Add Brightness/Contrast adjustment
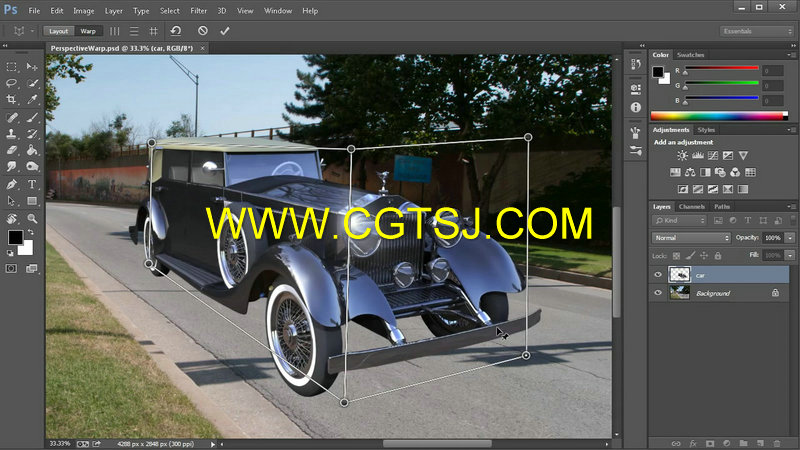The image size is (800, 450). pos(682,156)
